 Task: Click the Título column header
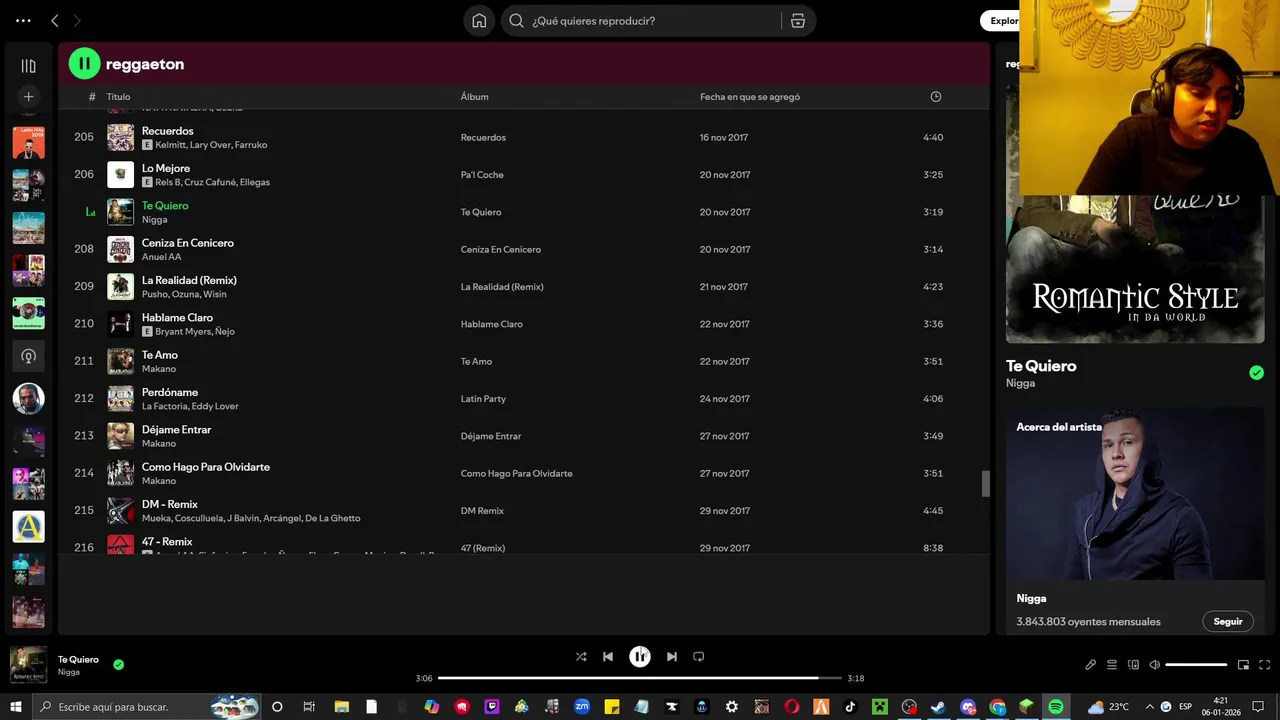[118, 97]
